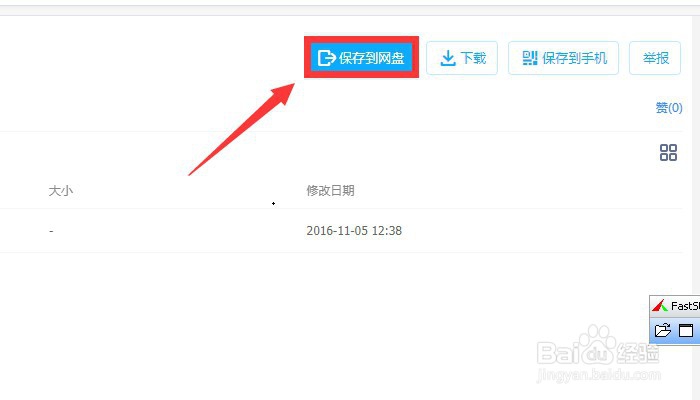Click the QR code icon beside 保存到手机
Screen dimensions: 700x400
tap(530, 58)
